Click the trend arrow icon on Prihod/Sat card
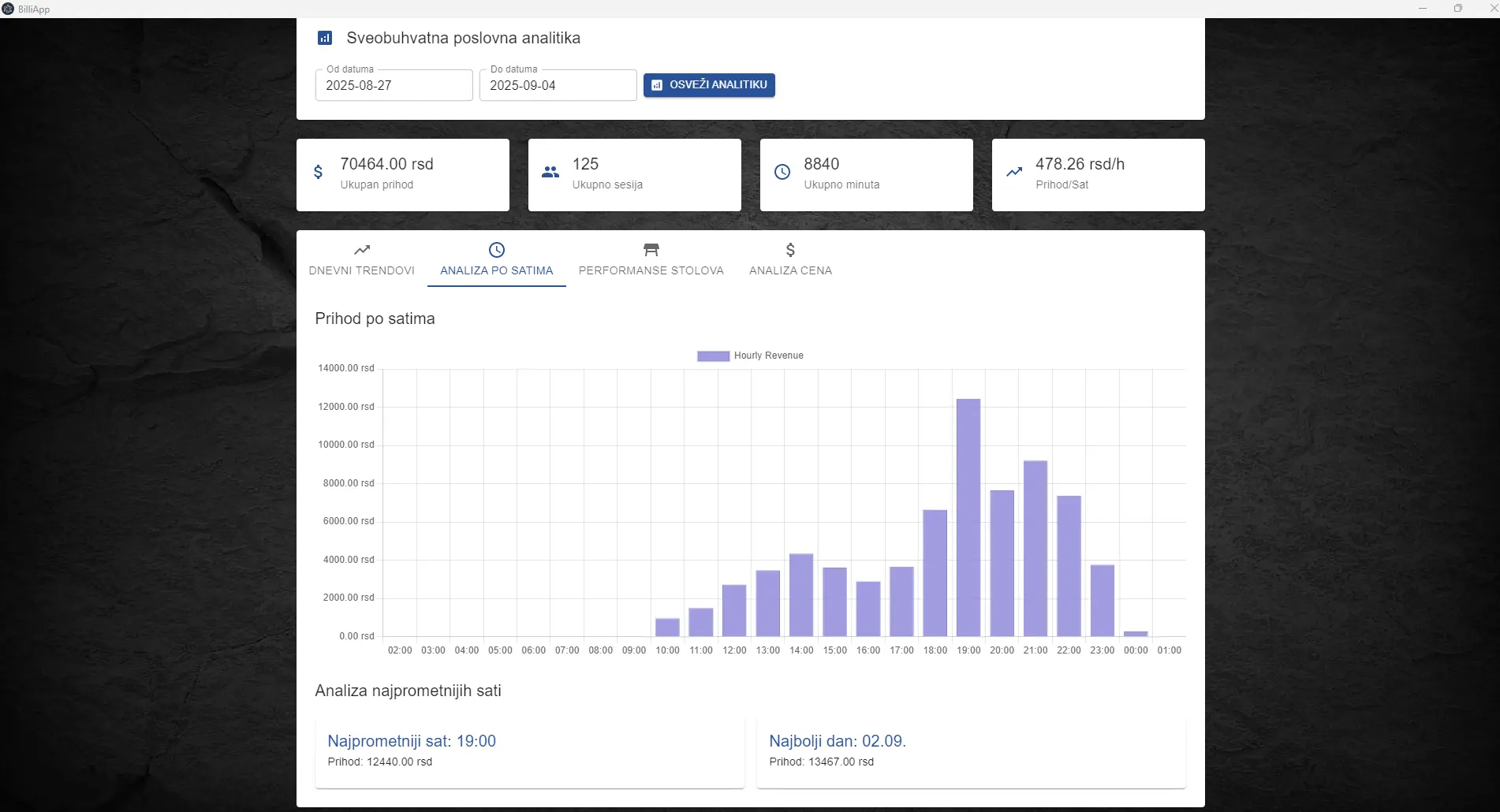 [1014, 172]
